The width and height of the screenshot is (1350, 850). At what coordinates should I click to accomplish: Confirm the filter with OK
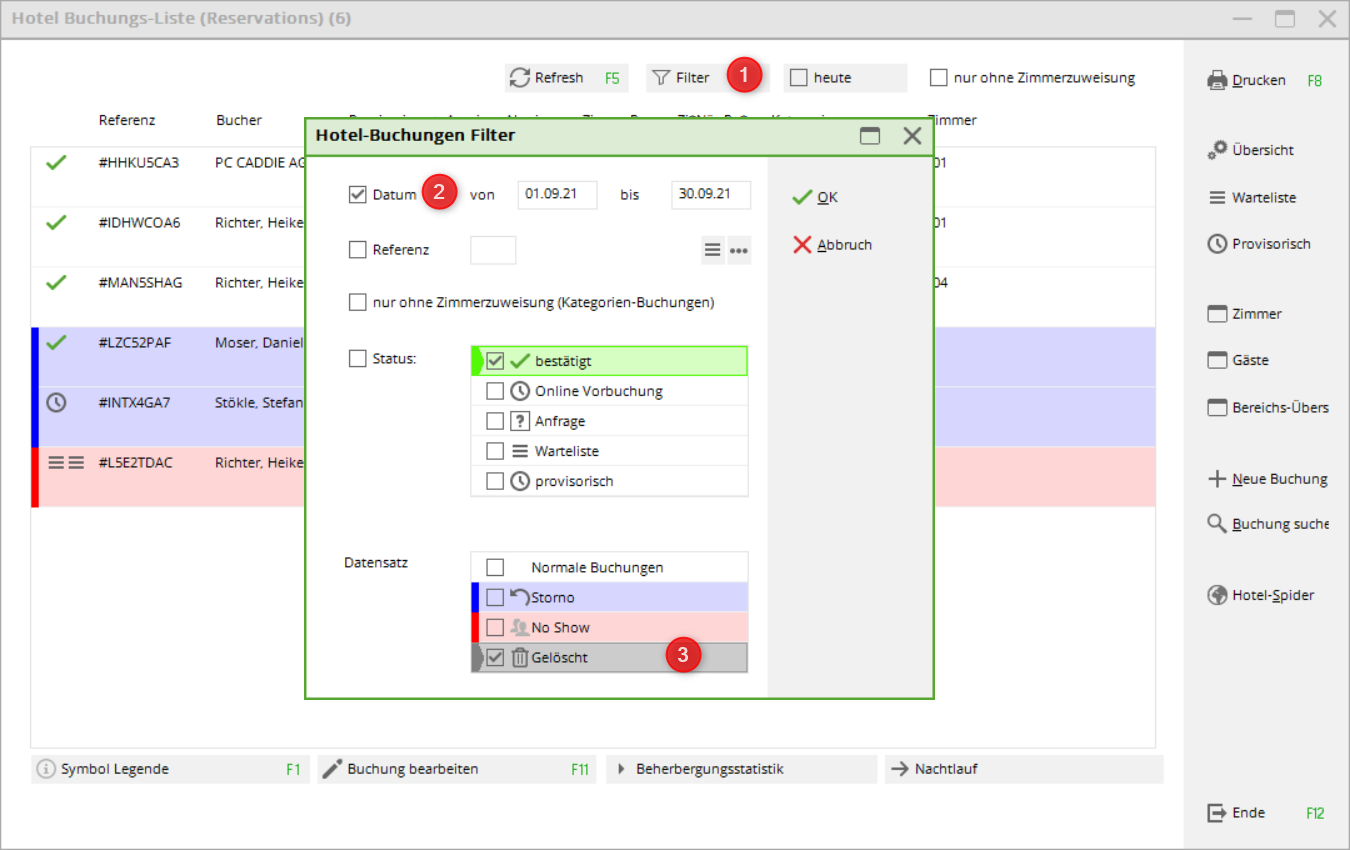pyautogui.click(x=816, y=197)
